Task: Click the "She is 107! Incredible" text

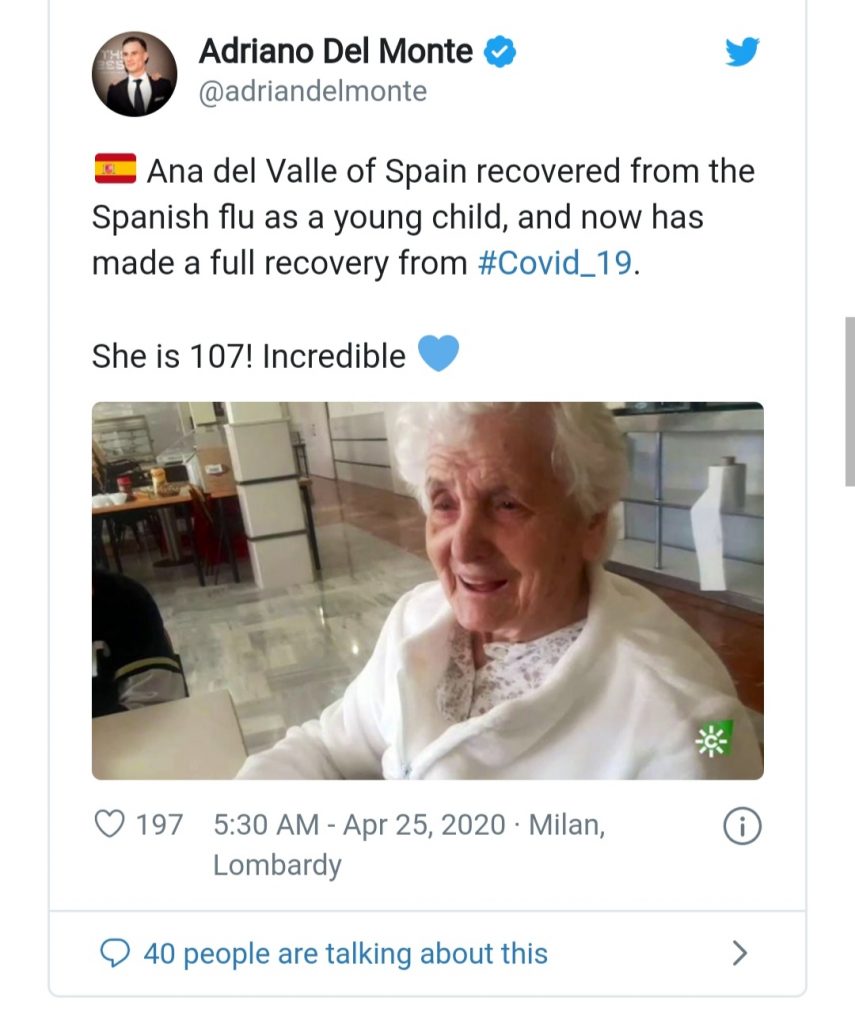Action: click(248, 356)
